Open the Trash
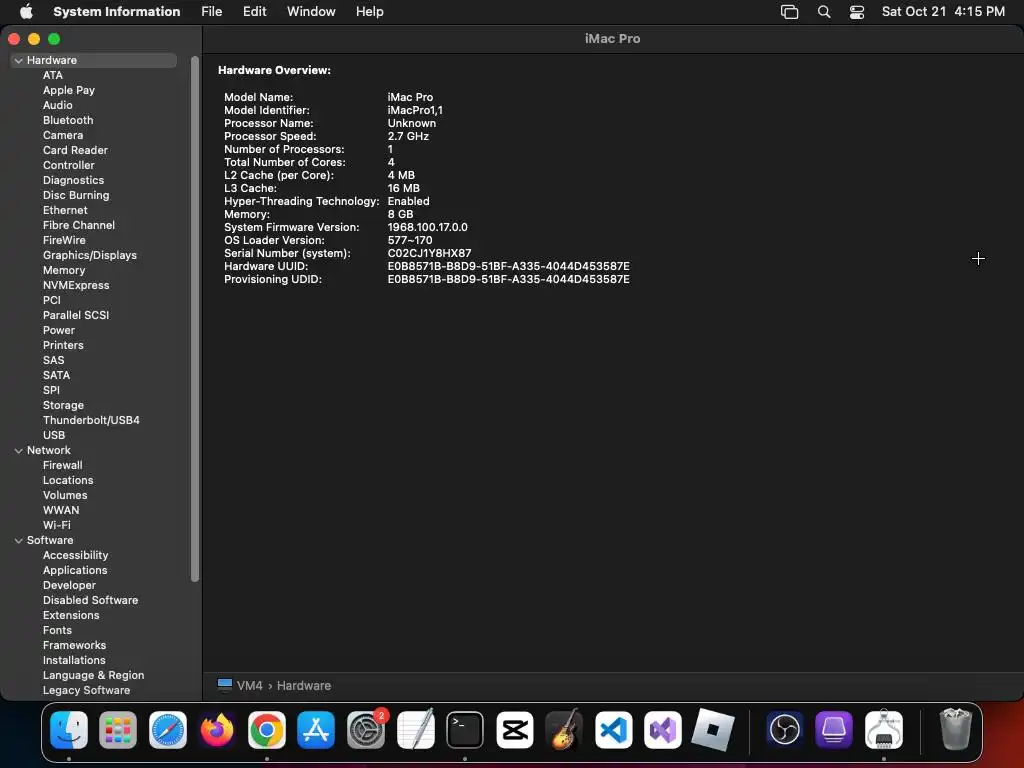Screen dimensions: 1024x768 (x=955, y=729)
